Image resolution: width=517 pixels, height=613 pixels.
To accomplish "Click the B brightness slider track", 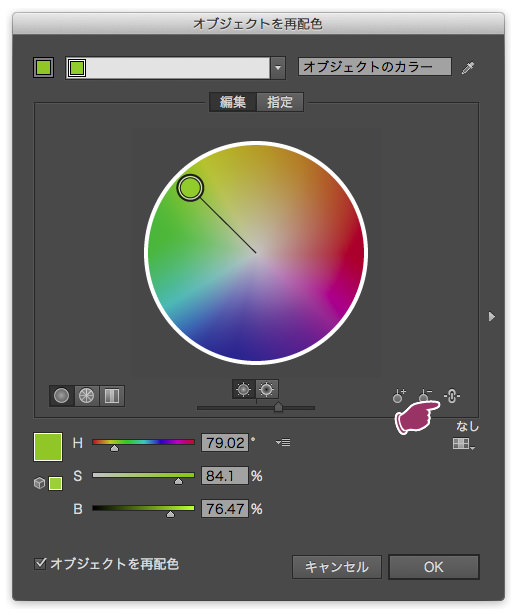I will [144, 508].
